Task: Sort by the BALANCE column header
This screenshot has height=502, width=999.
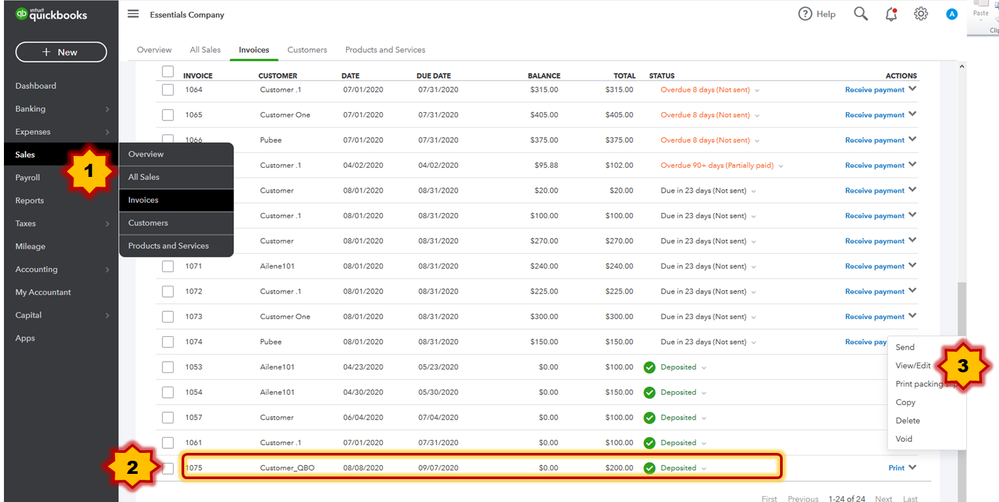Action: tap(544, 76)
